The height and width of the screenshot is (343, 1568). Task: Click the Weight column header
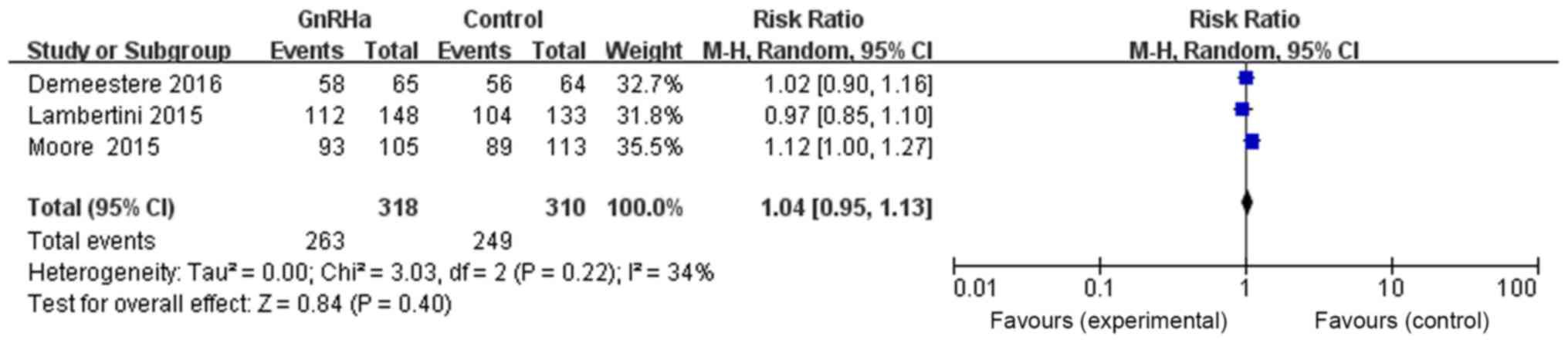coord(643,51)
